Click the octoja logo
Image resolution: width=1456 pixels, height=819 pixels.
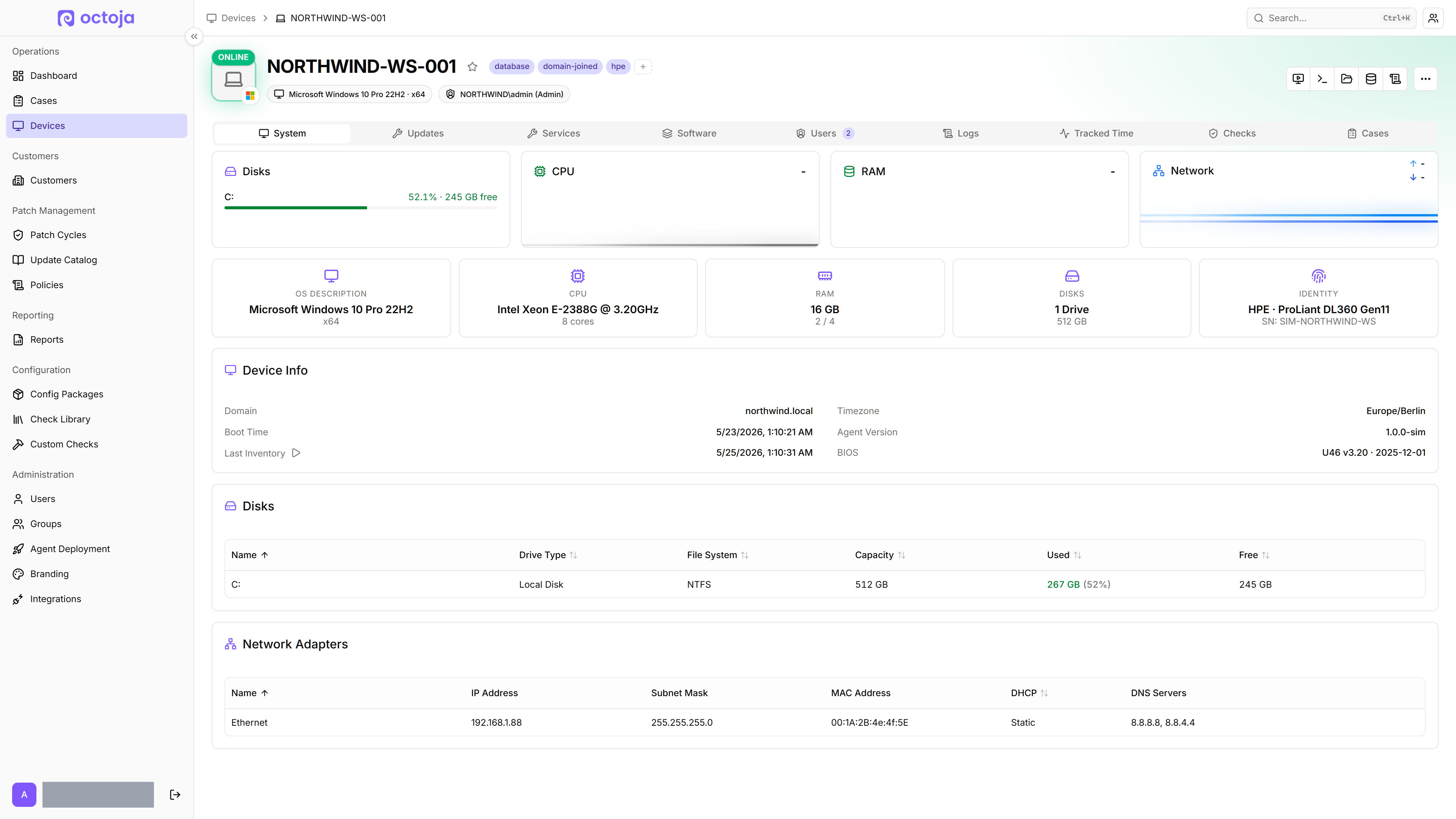pyautogui.click(x=96, y=18)
